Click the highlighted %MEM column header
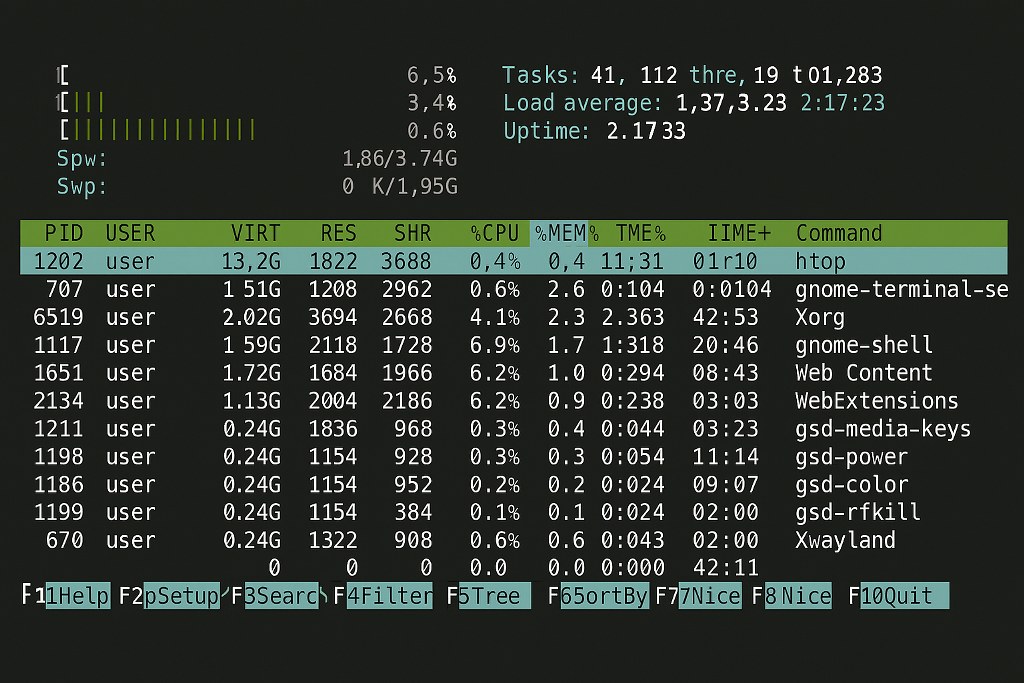 (559, 233)
